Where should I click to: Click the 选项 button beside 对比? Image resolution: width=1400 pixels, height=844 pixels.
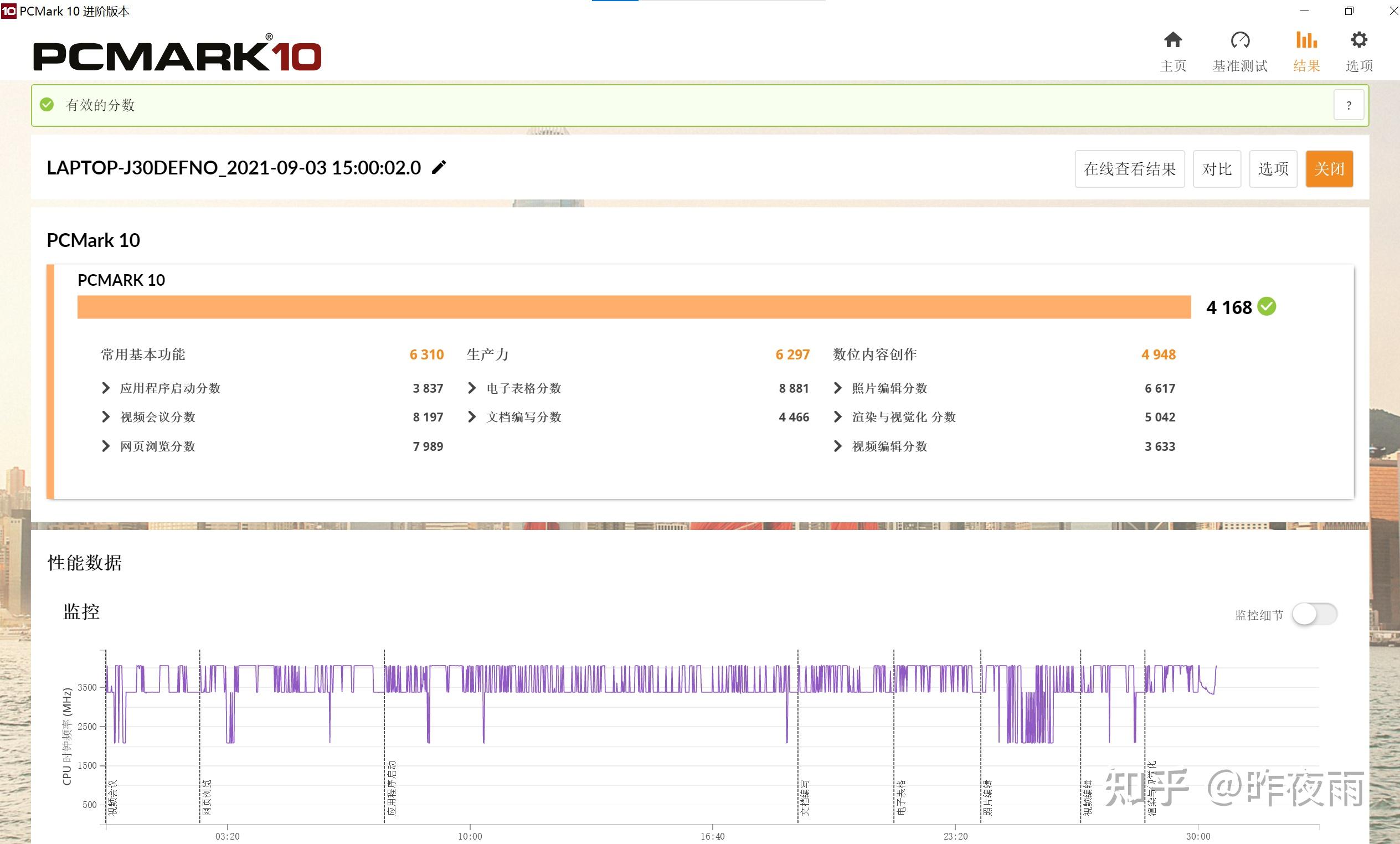pos(1273,169)
